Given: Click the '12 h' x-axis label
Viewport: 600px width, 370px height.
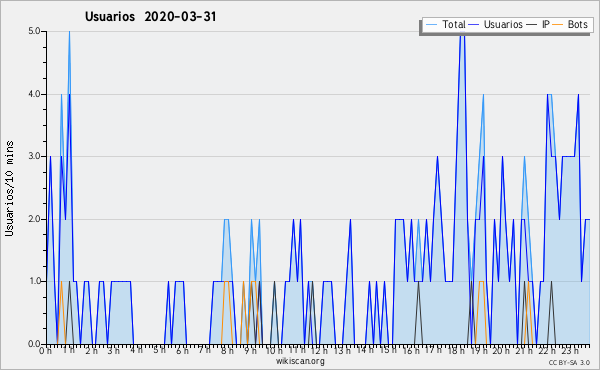Looking at the screenshot, I should [x=320, y=350].
